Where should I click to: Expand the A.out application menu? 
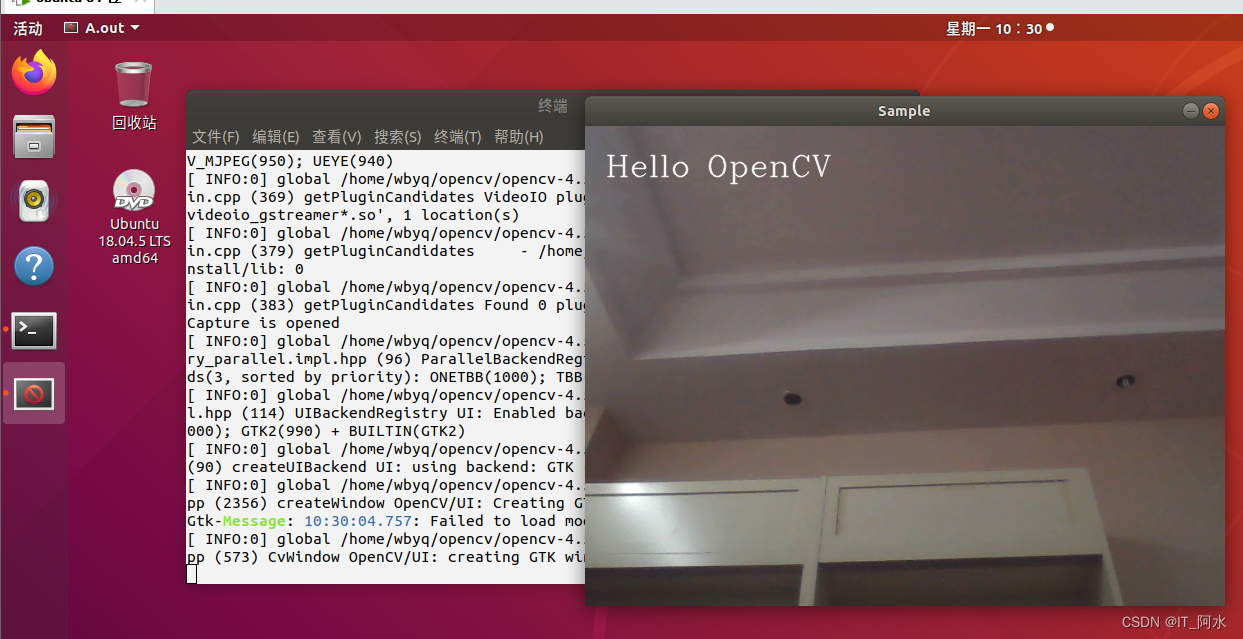(102, 28)
